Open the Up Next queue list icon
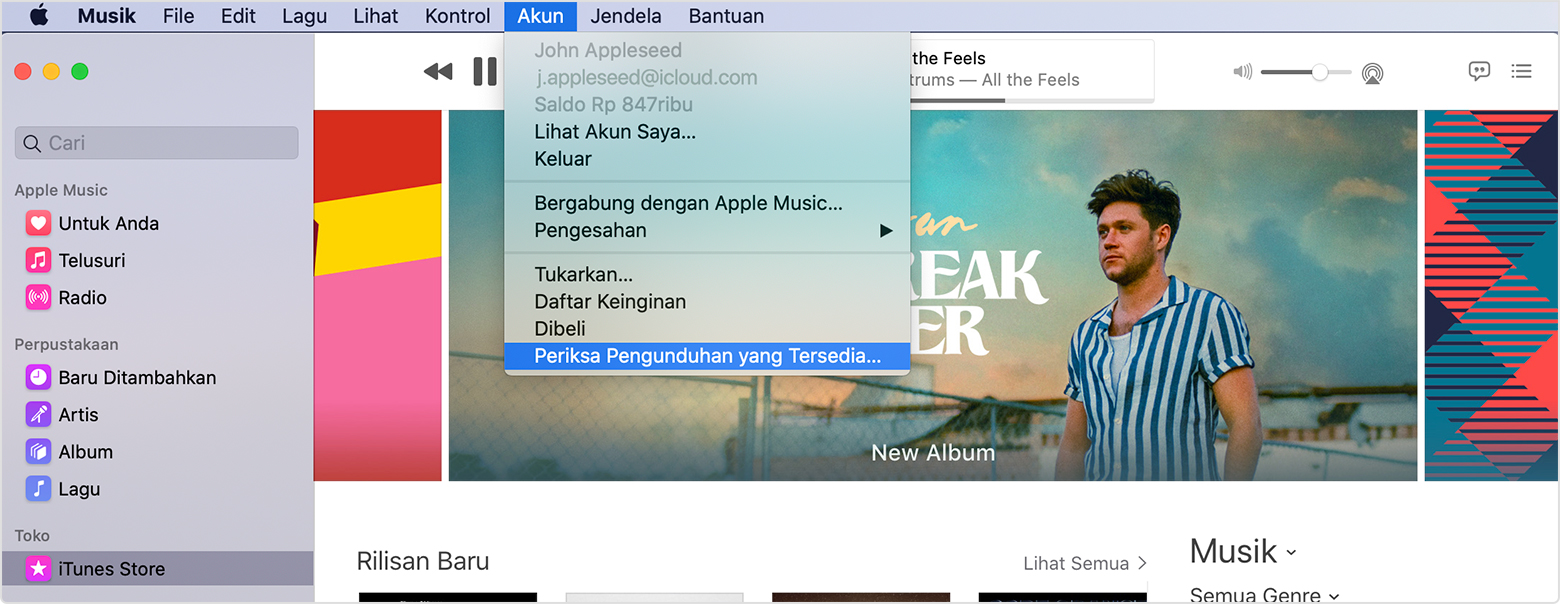 [1521, 71]
